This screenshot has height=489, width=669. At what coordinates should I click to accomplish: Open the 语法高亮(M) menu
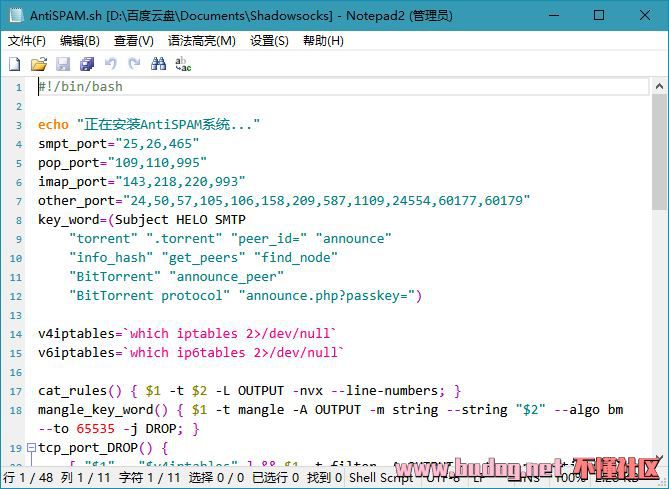(x=201, y=41)
